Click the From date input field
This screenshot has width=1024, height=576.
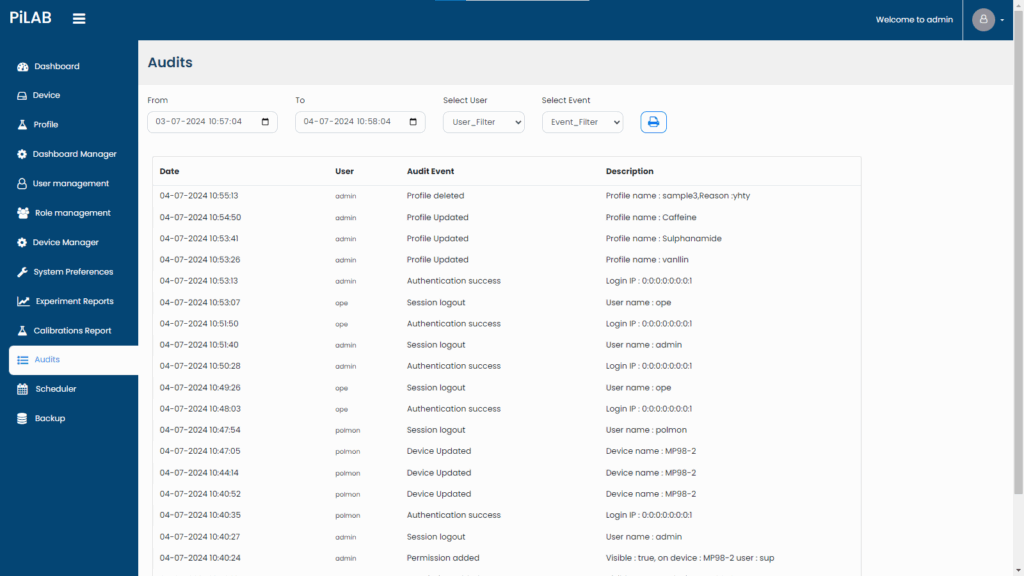coord(200,122)
